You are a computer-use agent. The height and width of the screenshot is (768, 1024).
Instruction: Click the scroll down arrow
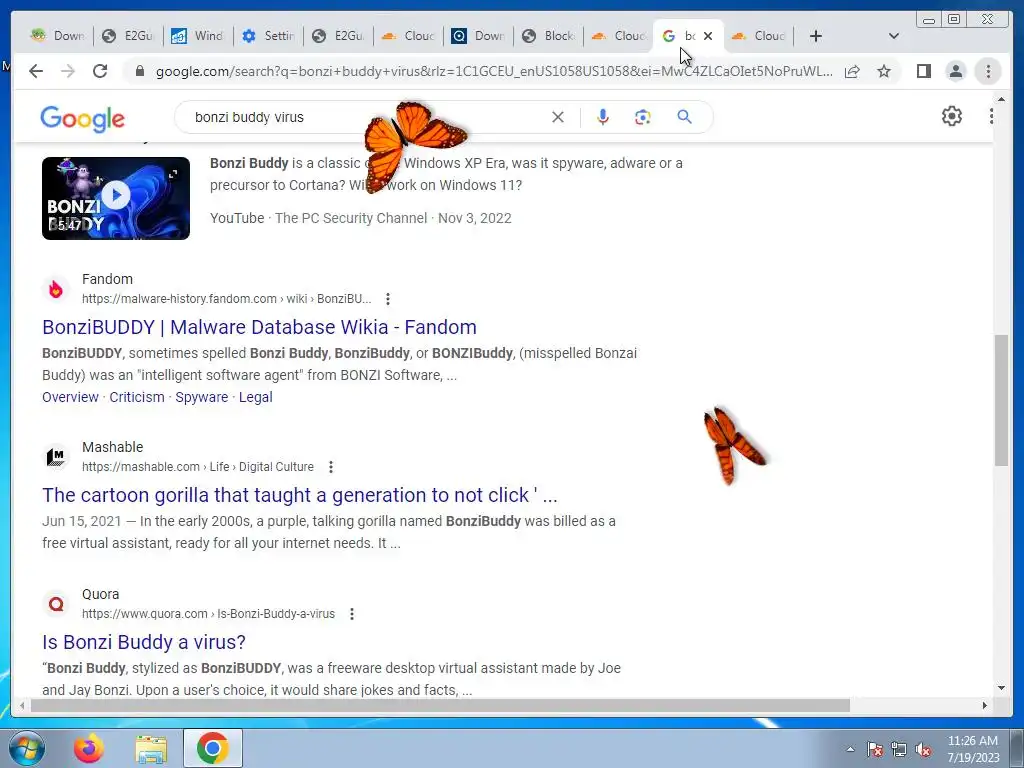pos(1001,688)
